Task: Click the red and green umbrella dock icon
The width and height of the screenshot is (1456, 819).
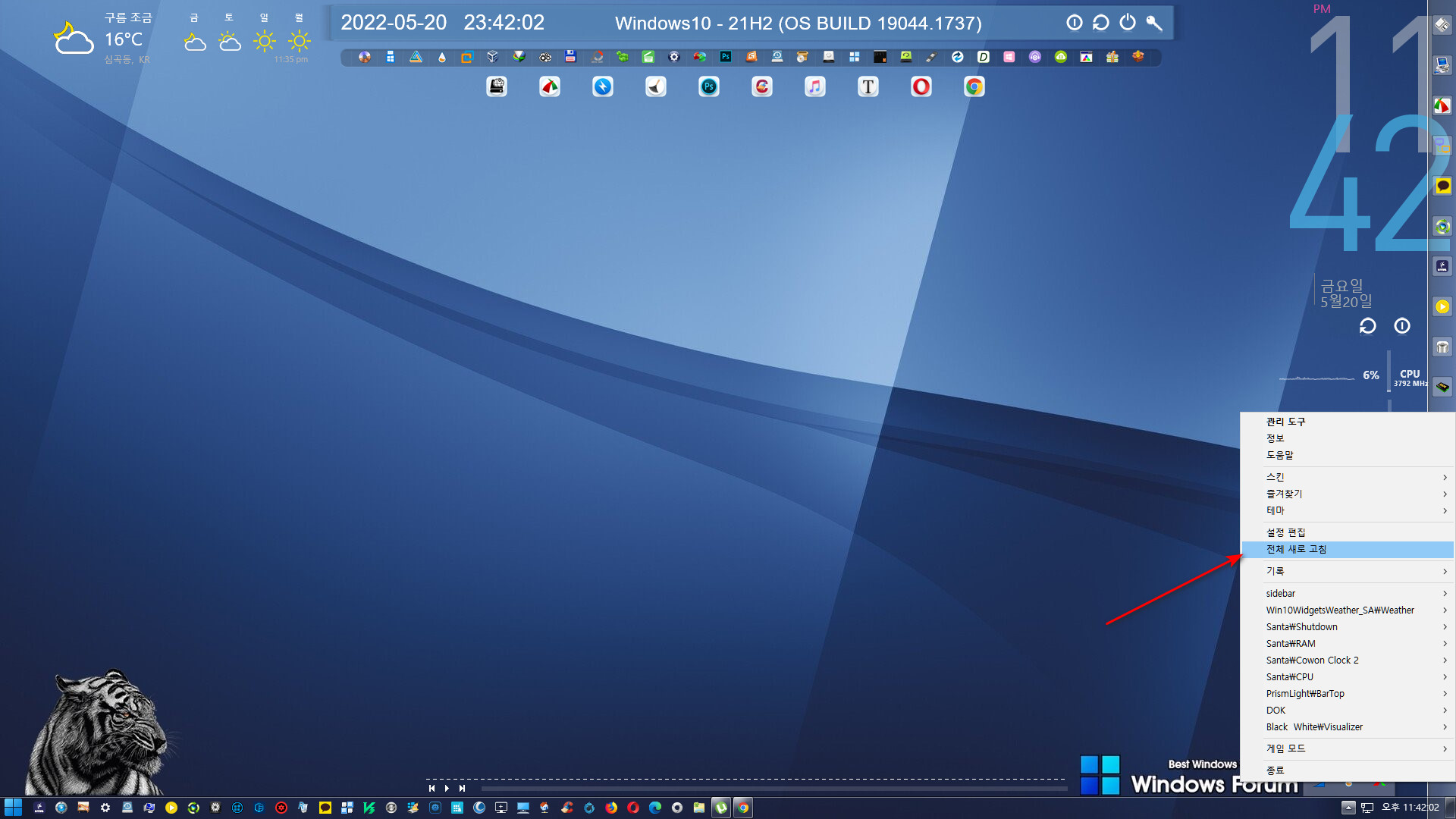Action: point(550,86)
